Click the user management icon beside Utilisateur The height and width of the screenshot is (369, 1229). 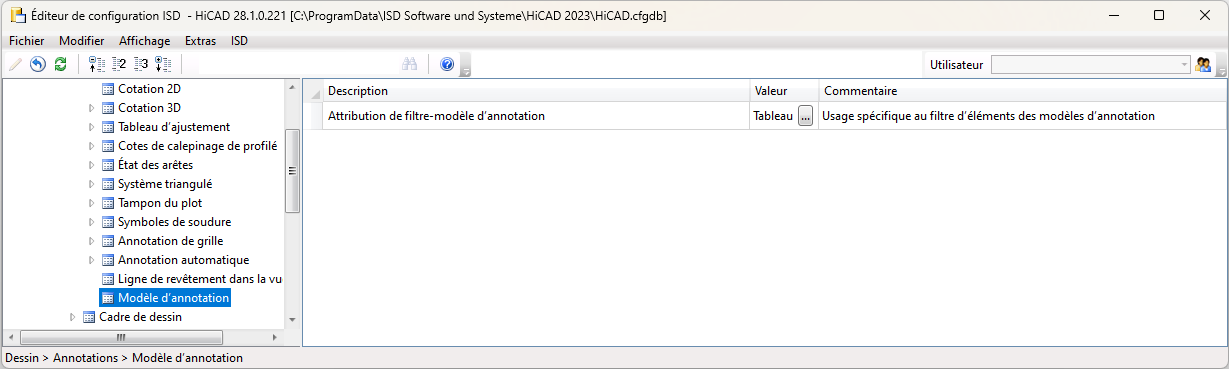tap(1204, 64)
